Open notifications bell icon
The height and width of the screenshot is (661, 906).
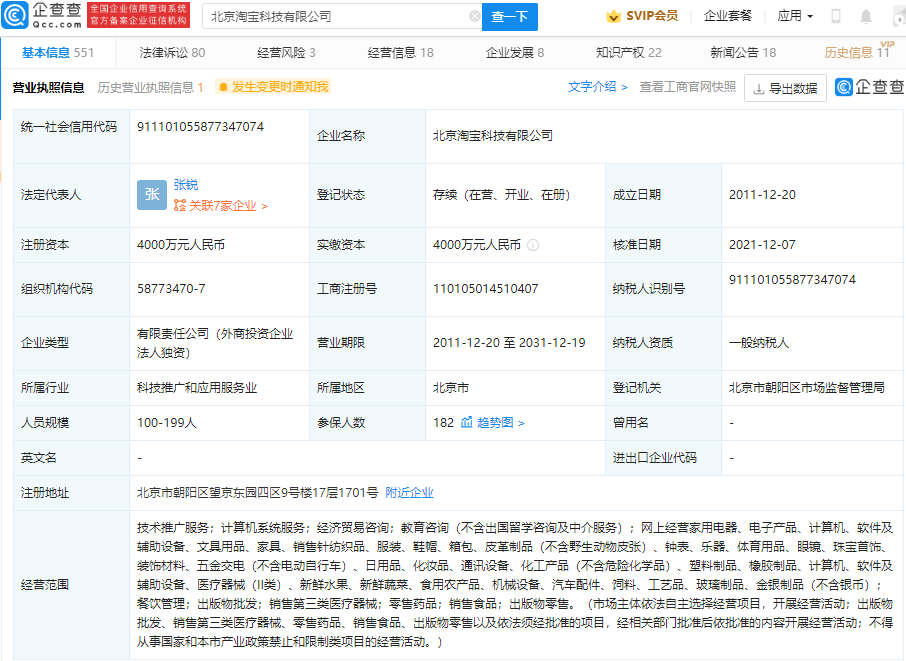pyautogui.click(x=866, y=16)
